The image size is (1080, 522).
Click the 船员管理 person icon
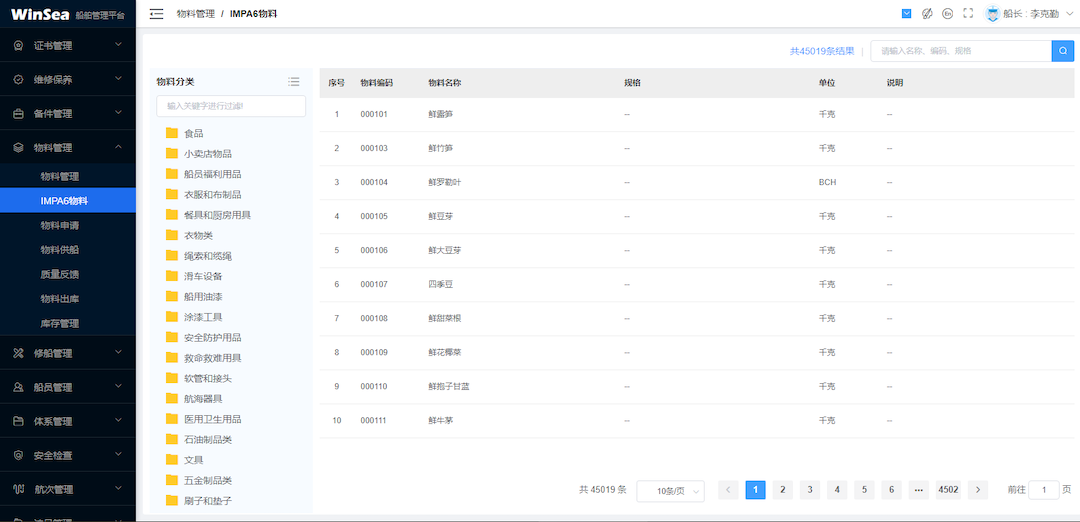tap(19, 387)
